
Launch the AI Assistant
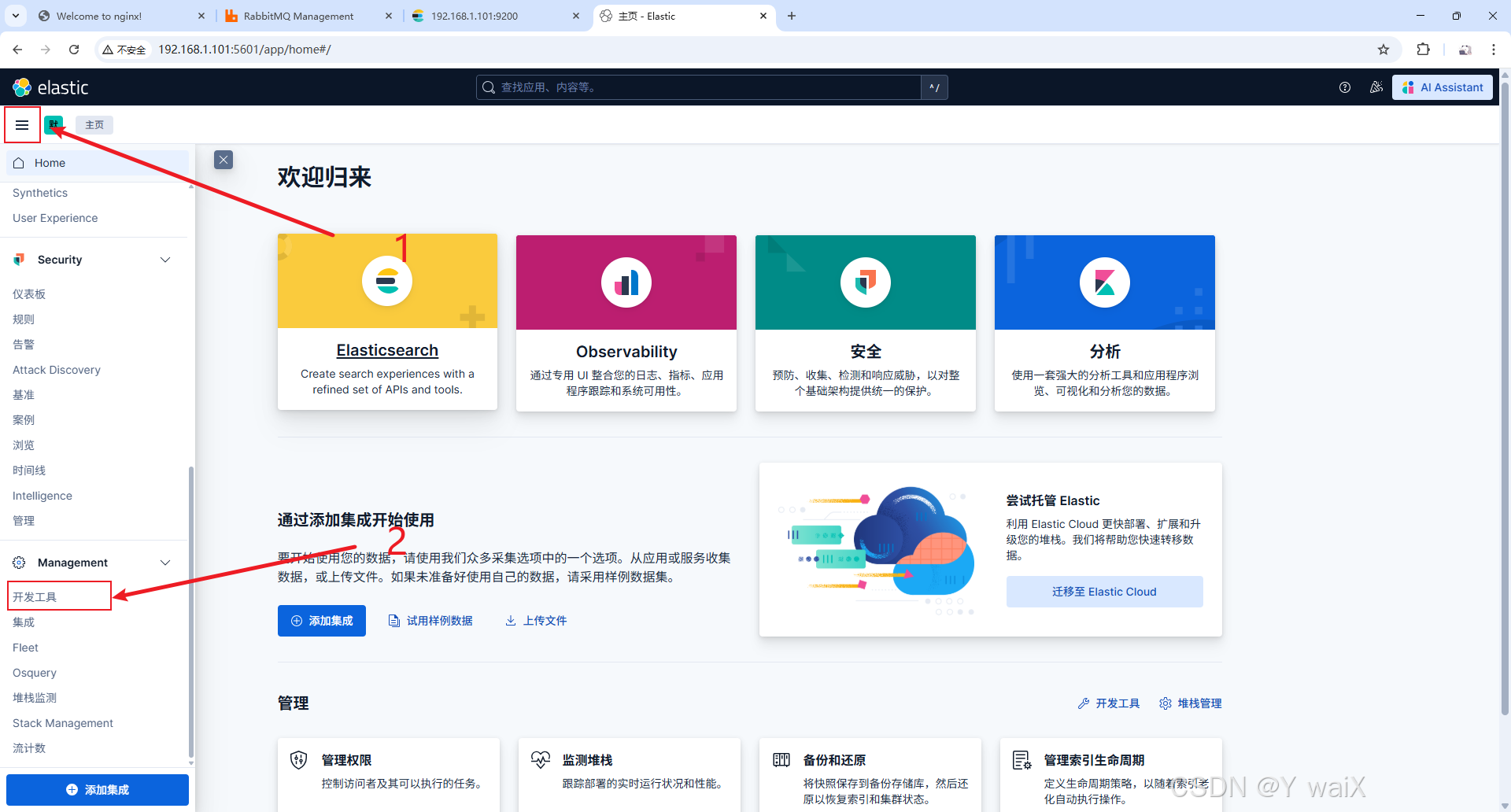click(x=1443, y=87)
